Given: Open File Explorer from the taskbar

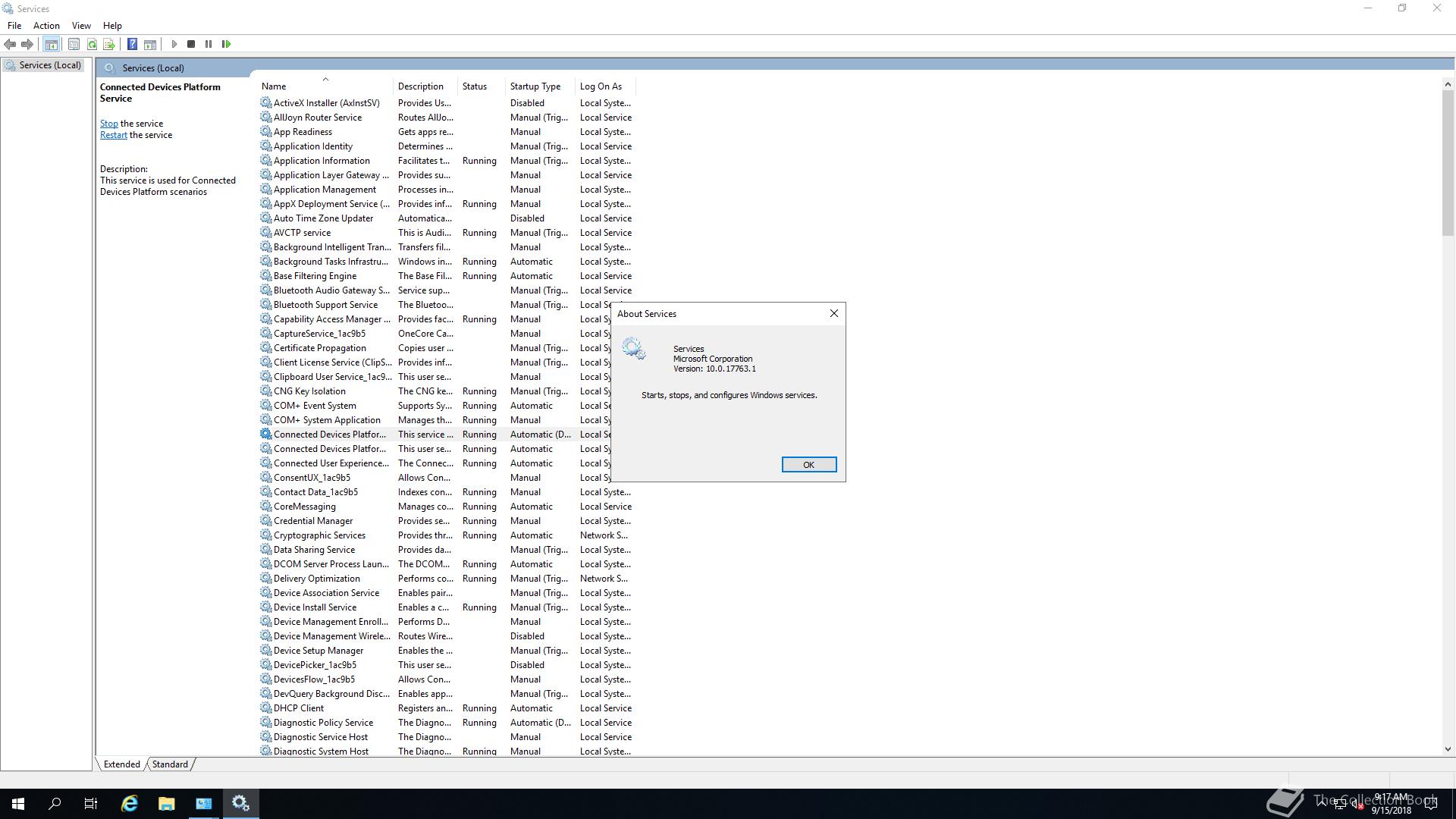Looking at the screenshot, I should point(167,804).
